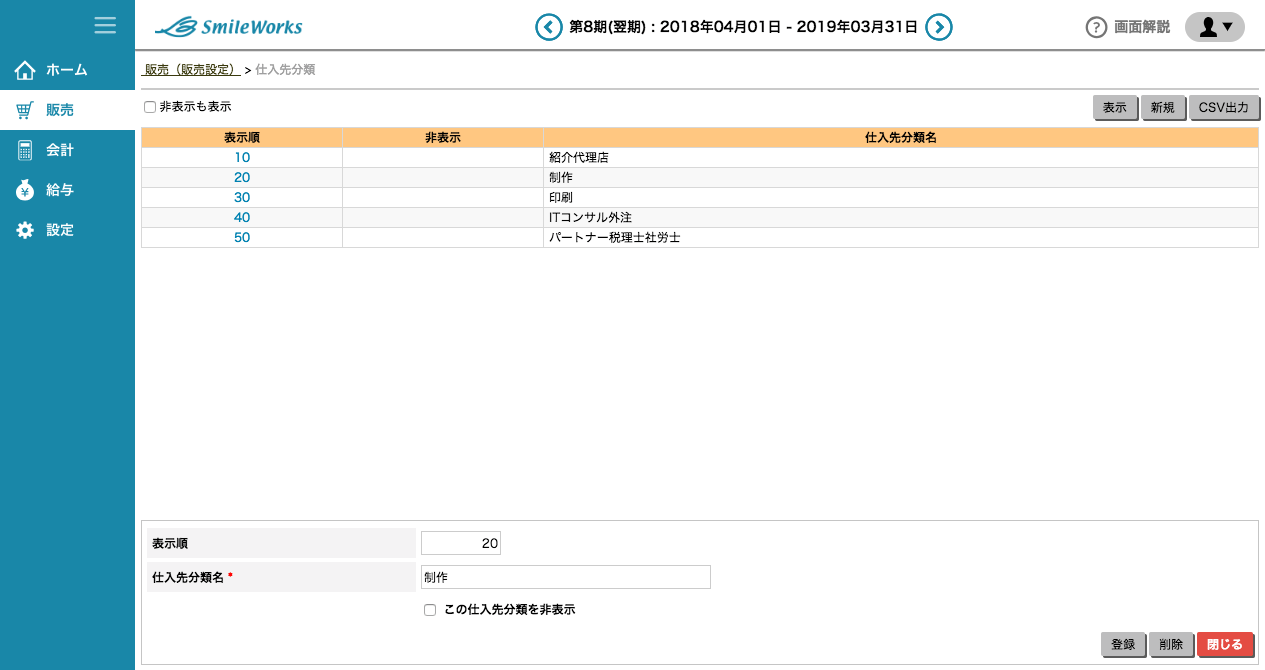
Task: Click the red 閉じる button
Action: [x=1225, y=645]
